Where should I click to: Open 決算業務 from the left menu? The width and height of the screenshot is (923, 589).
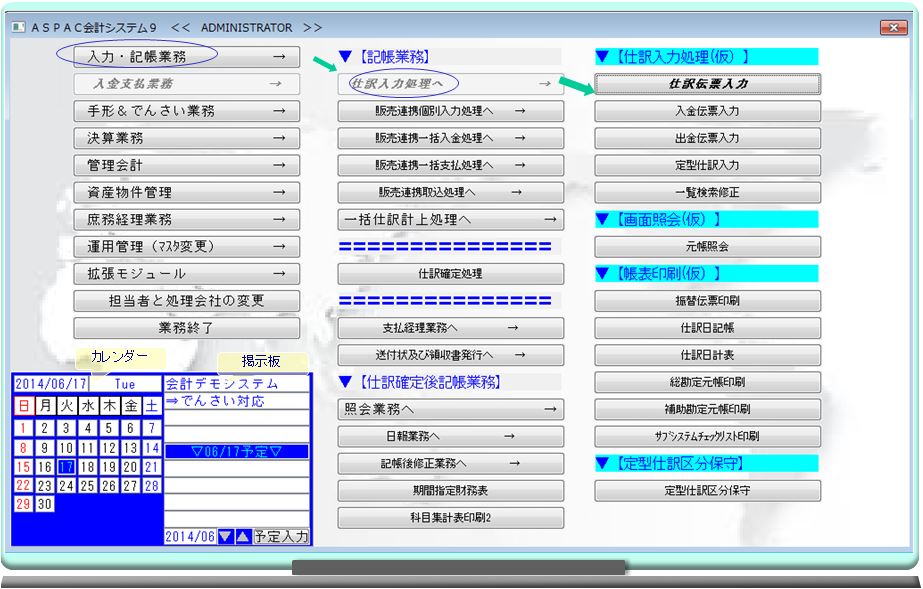click(187, 138)
